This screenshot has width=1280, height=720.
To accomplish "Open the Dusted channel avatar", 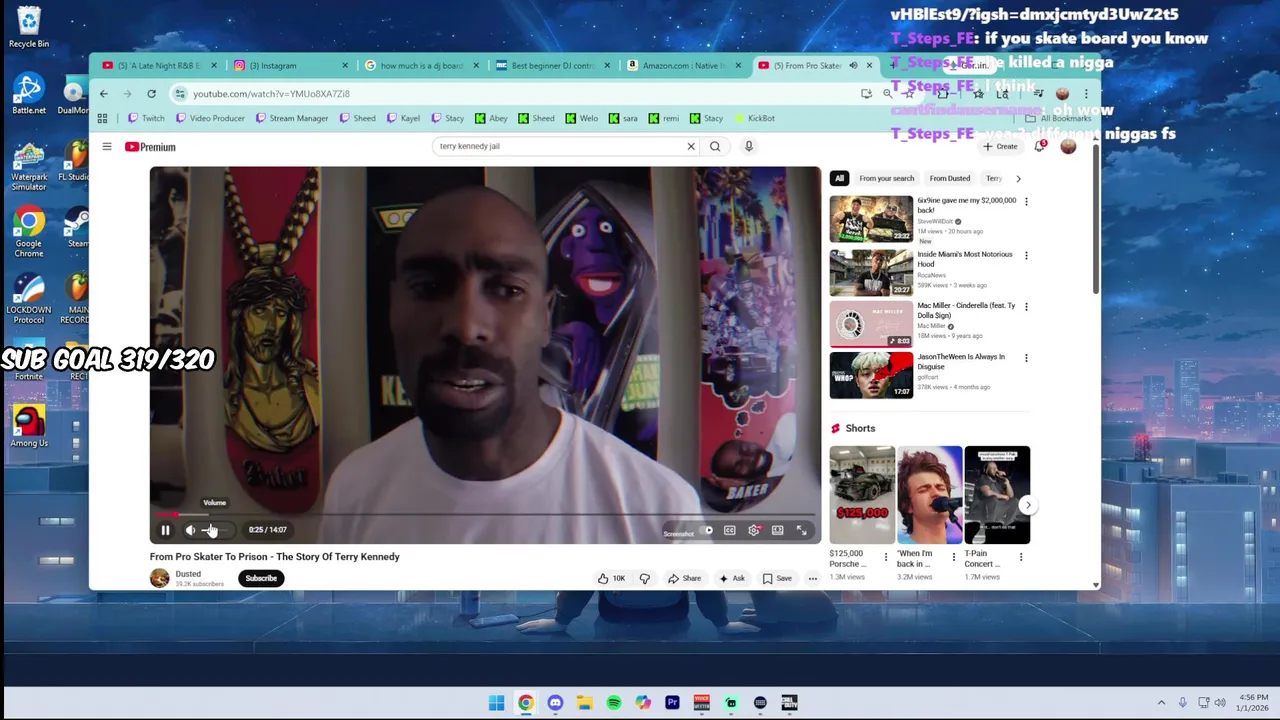I will [159, 578].
